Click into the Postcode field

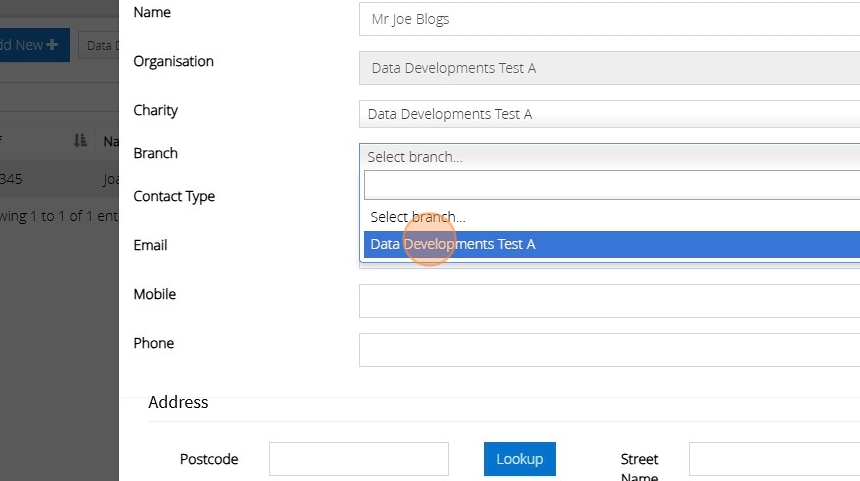click(358, 459)
